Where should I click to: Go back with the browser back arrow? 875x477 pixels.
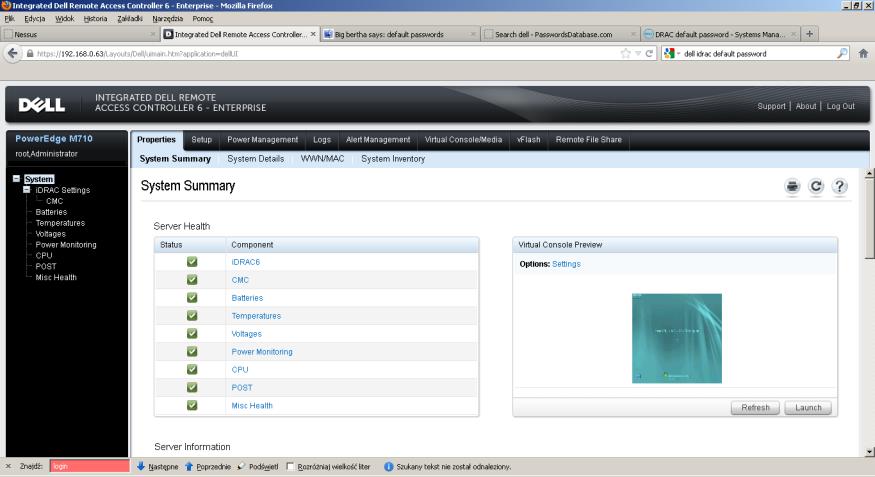(12, 54)
